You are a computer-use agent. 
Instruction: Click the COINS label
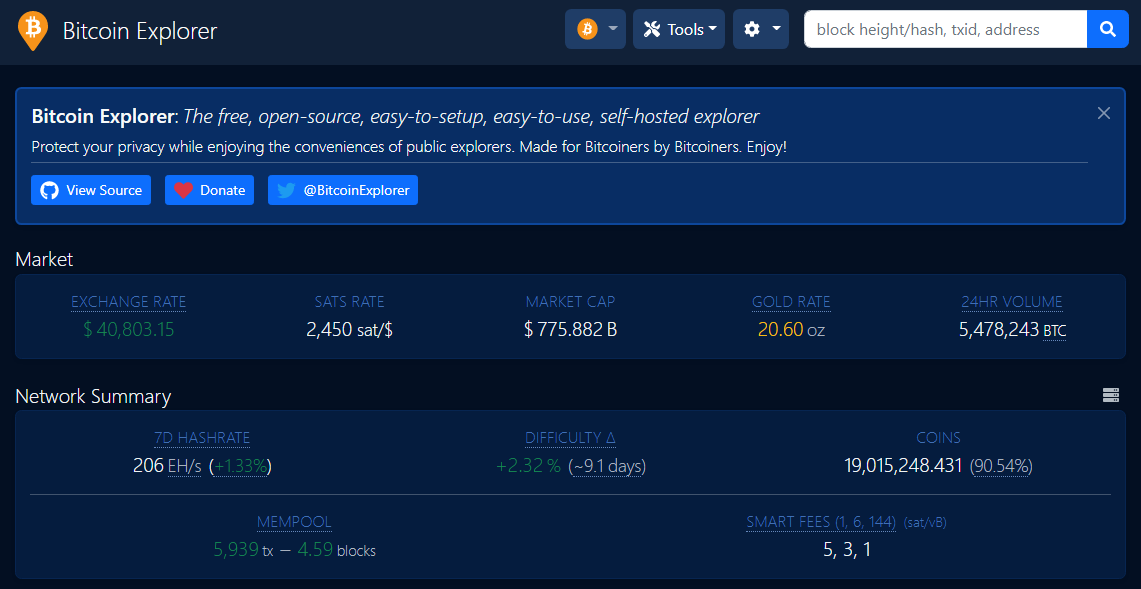(939, 438)
